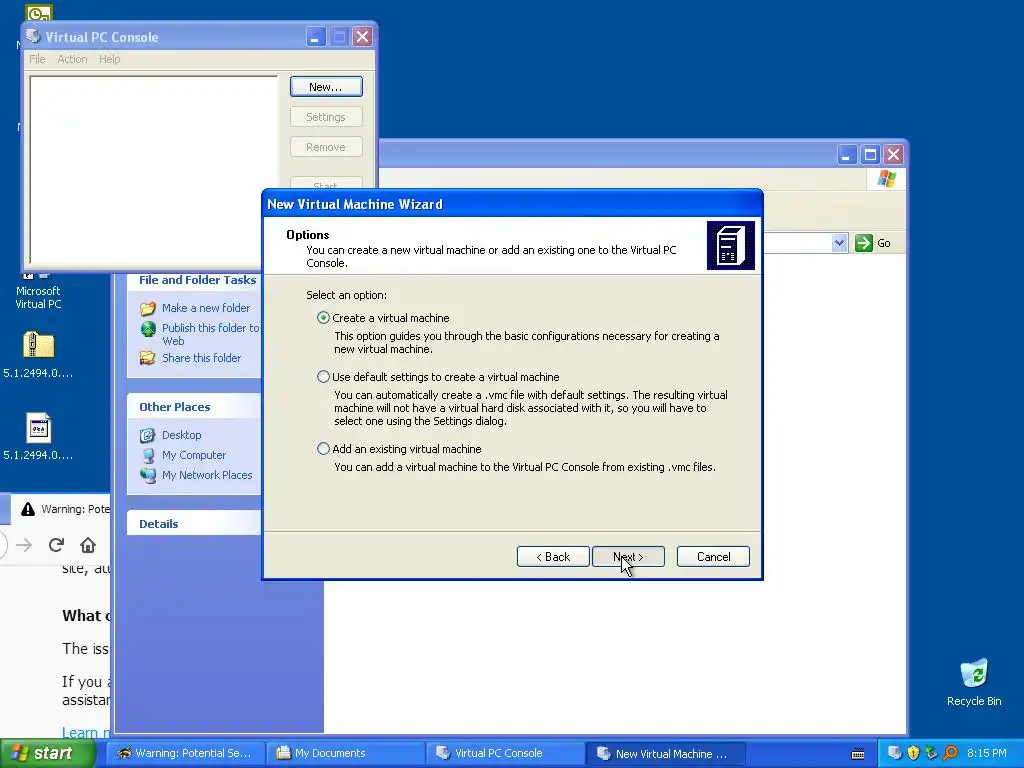1024x768 pixels.
Task: Click the Security Center shield tray icon
Action: (913, 754)
